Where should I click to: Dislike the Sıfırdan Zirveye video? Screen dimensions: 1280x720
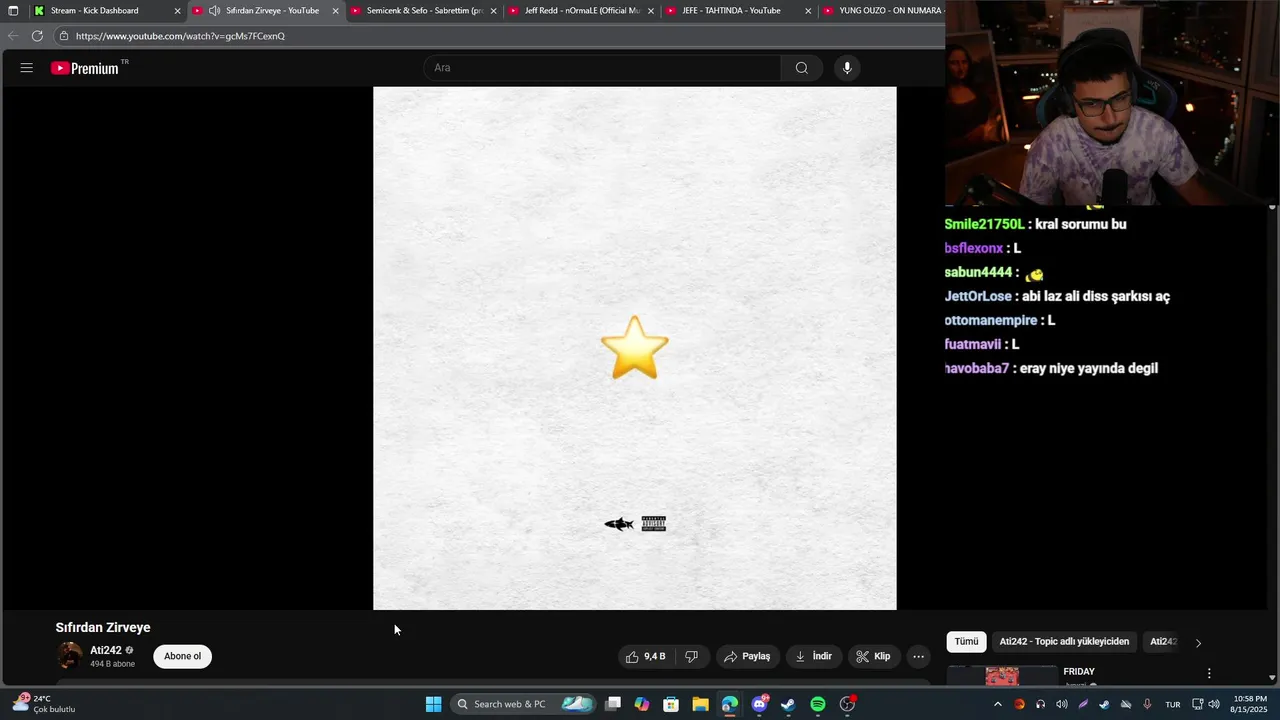[691, 656]
